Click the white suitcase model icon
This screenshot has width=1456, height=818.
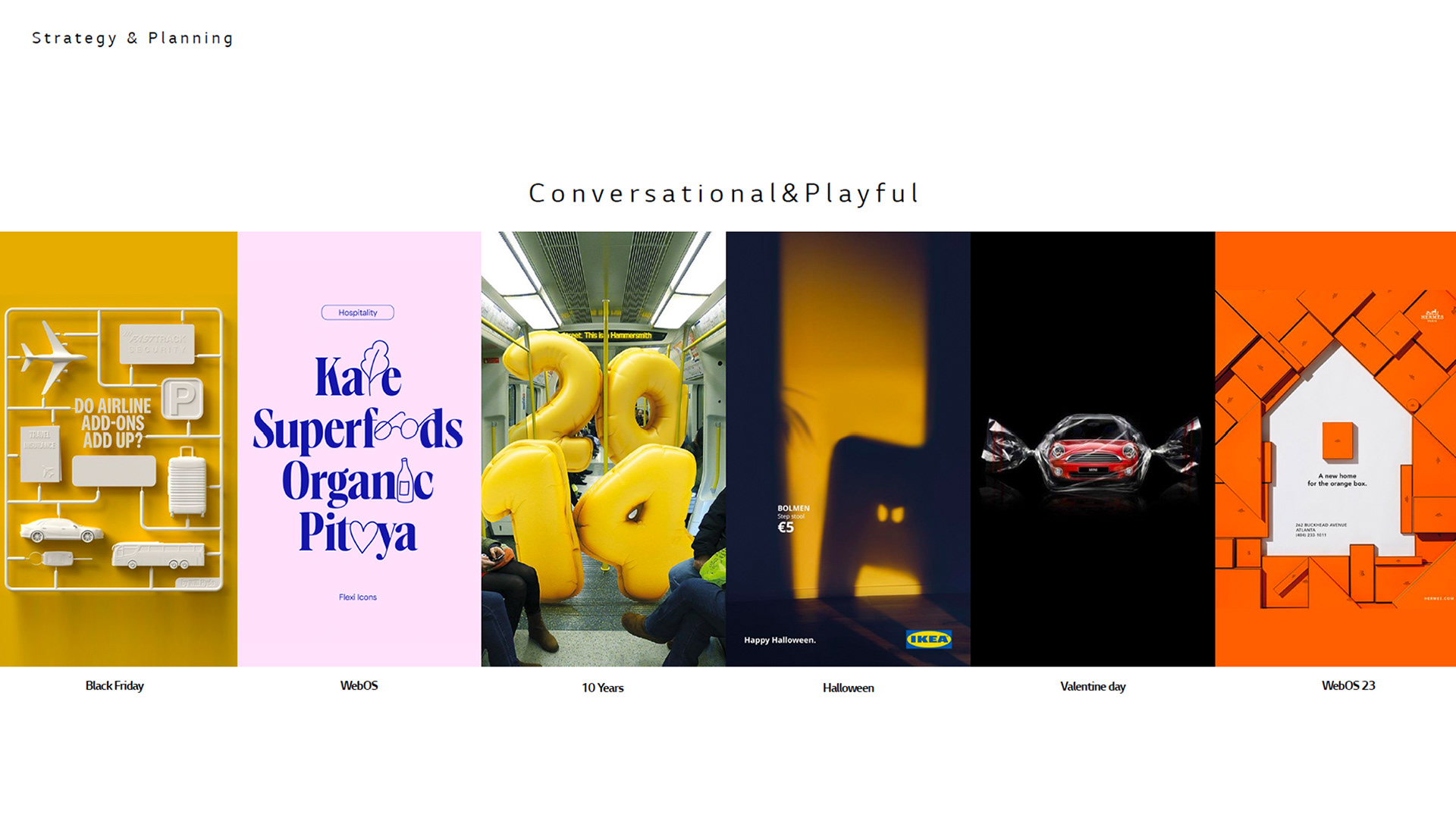[x=187, y=481]
